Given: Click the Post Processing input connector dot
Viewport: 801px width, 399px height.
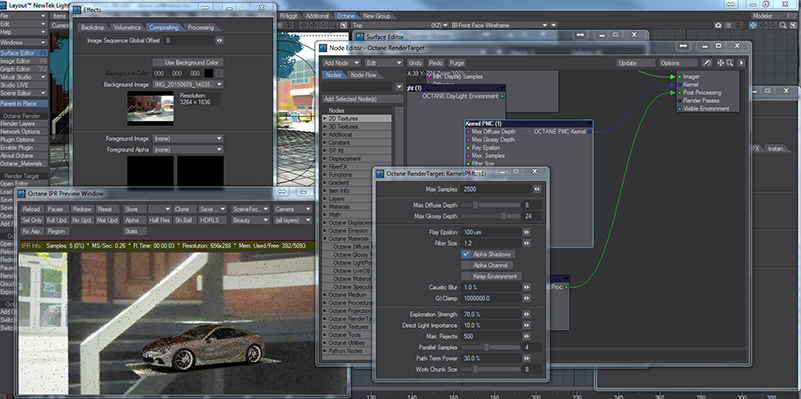Looking at the screenshot, I should [x=679, y=93].
